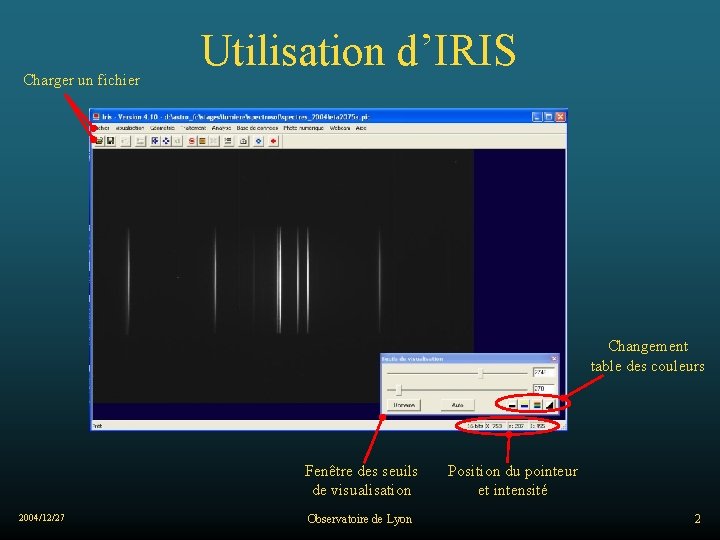Click the orange striped toolbar icon
The width and height of the screenshot is (720, 540).
(202, 141)
